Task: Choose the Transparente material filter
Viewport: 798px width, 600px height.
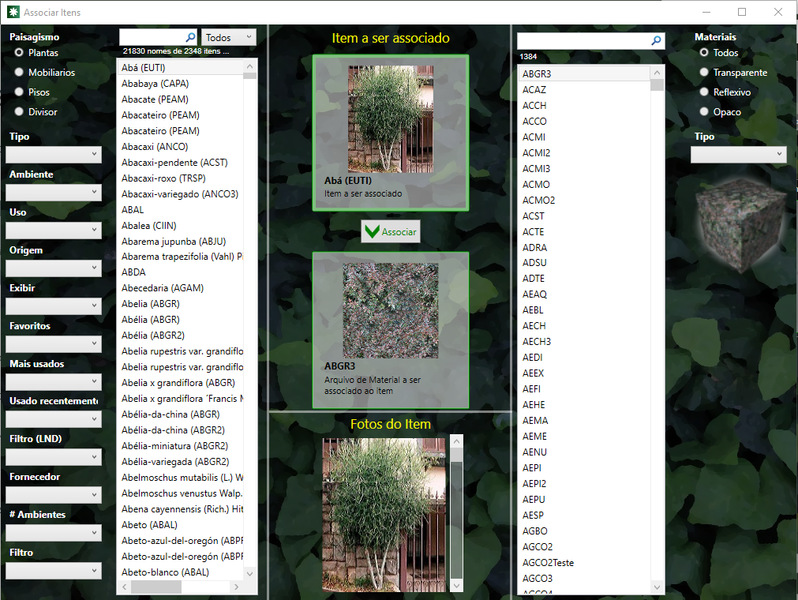Action: coord(704,72)
